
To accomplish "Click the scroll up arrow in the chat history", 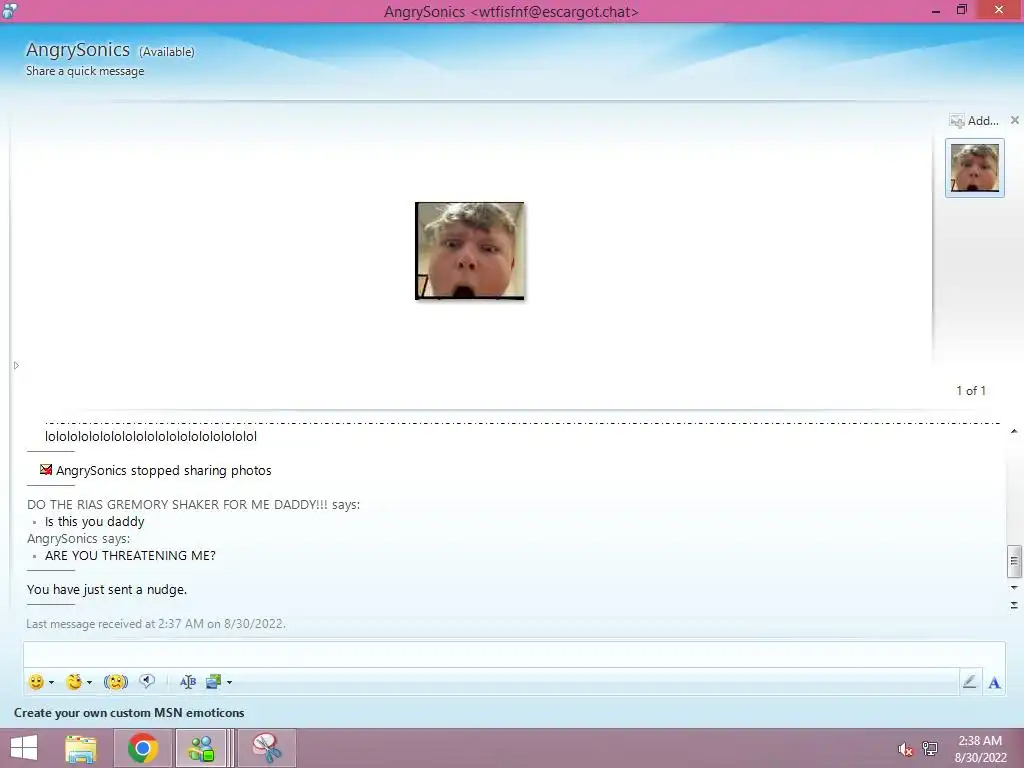I will 1014,431.
